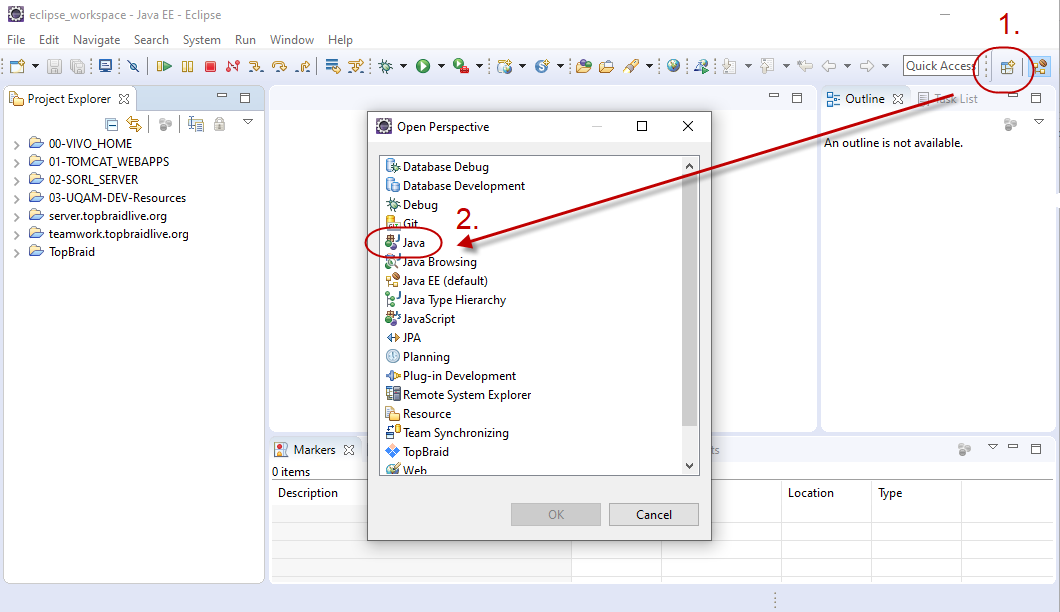Click the Open Web Browser globe icon
The height and width of the screenshot is (612, 1060).
tap(673, 66)
